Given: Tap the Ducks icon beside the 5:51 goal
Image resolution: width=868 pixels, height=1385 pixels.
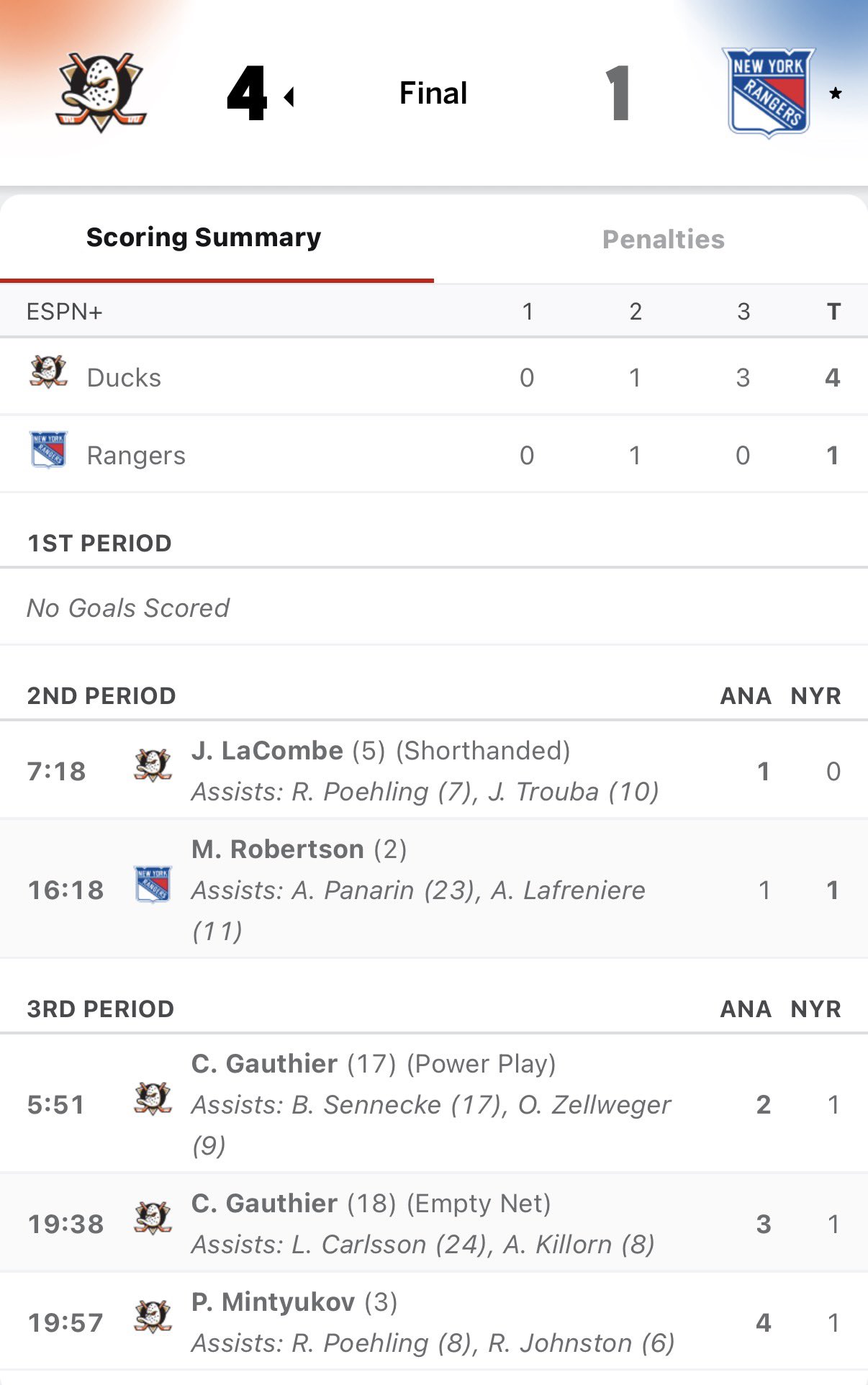Looking at the screenshot, I should click(x=153, y=1099).
